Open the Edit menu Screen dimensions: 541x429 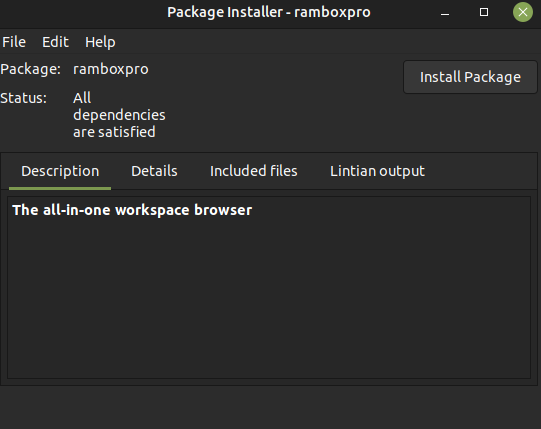pos(55,42)
